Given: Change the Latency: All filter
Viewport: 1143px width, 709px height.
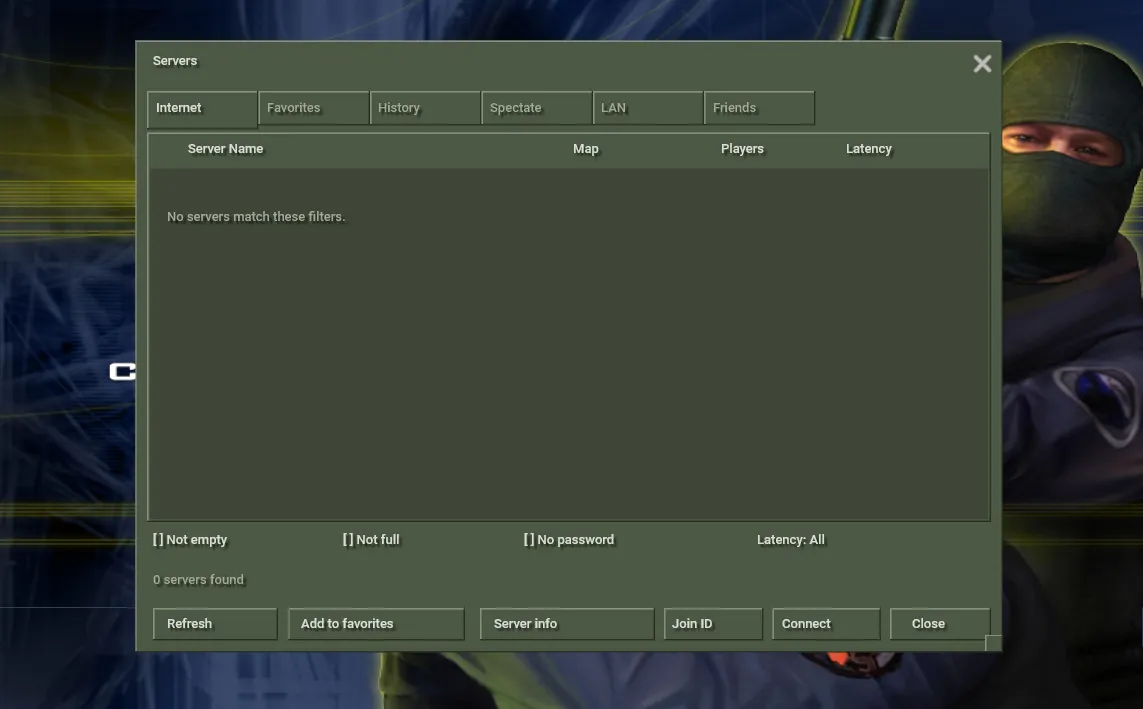Looking at the screenshot, I should click(791, 540).
